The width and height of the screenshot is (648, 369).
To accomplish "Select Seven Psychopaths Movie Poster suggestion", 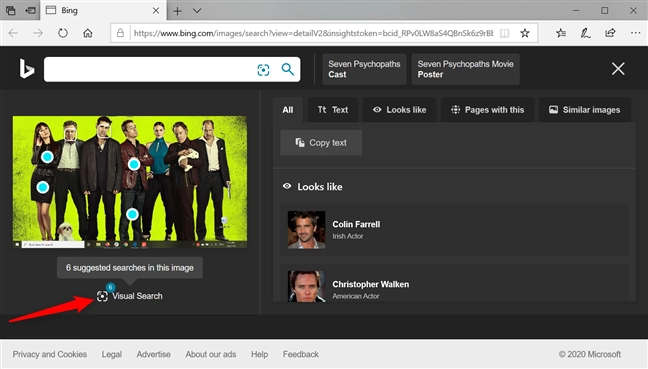I will 465,69.
